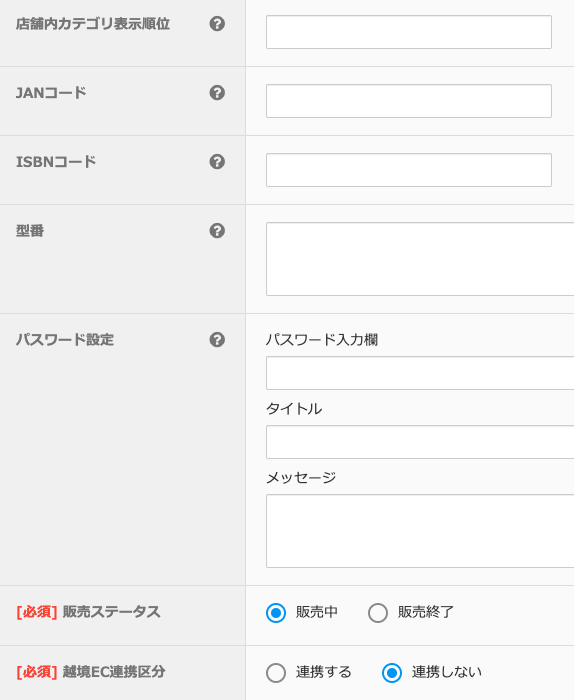Click the ISBNコード input box

[x=409, y=170]
